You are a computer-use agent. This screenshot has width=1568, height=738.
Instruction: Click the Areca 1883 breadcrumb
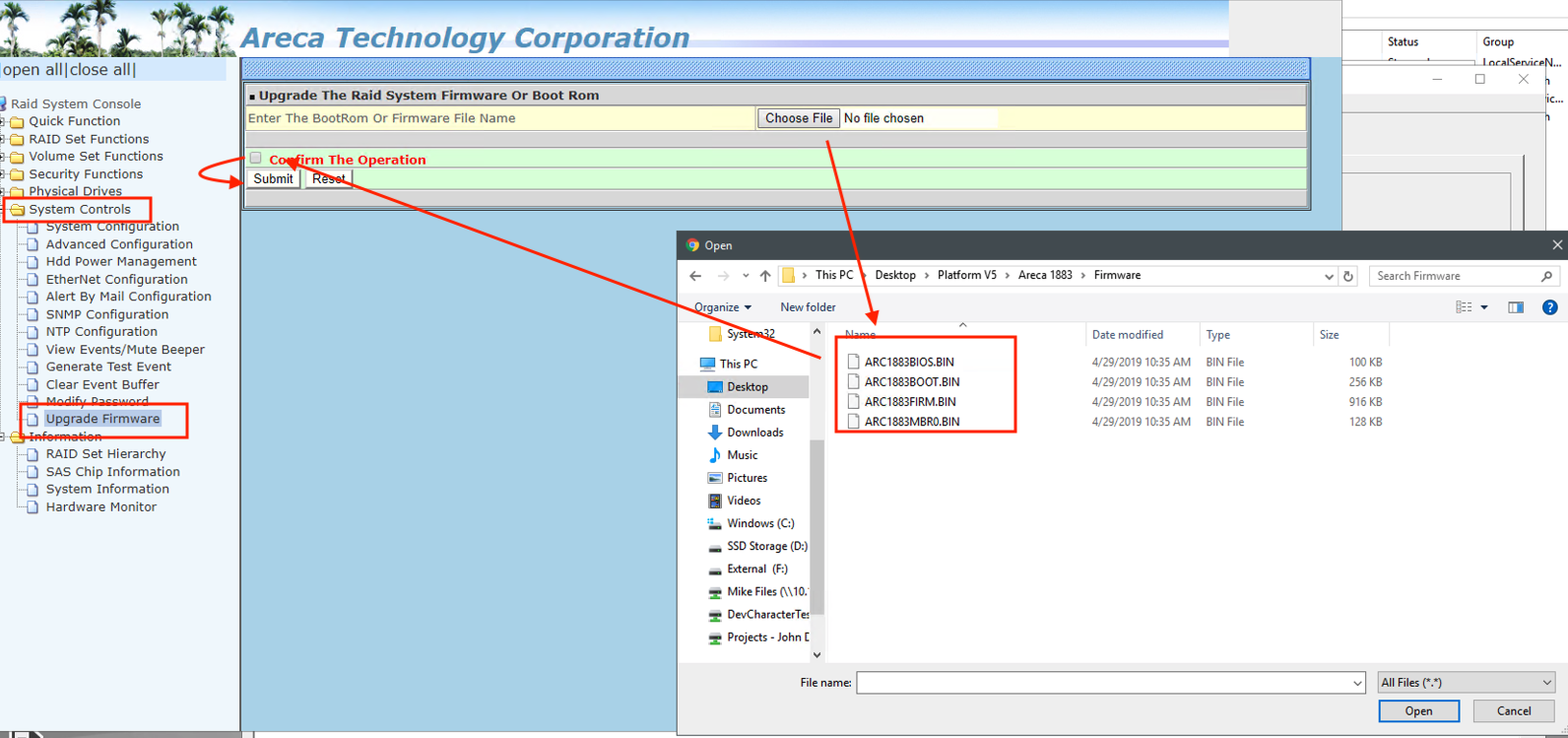click(1045, 276)
